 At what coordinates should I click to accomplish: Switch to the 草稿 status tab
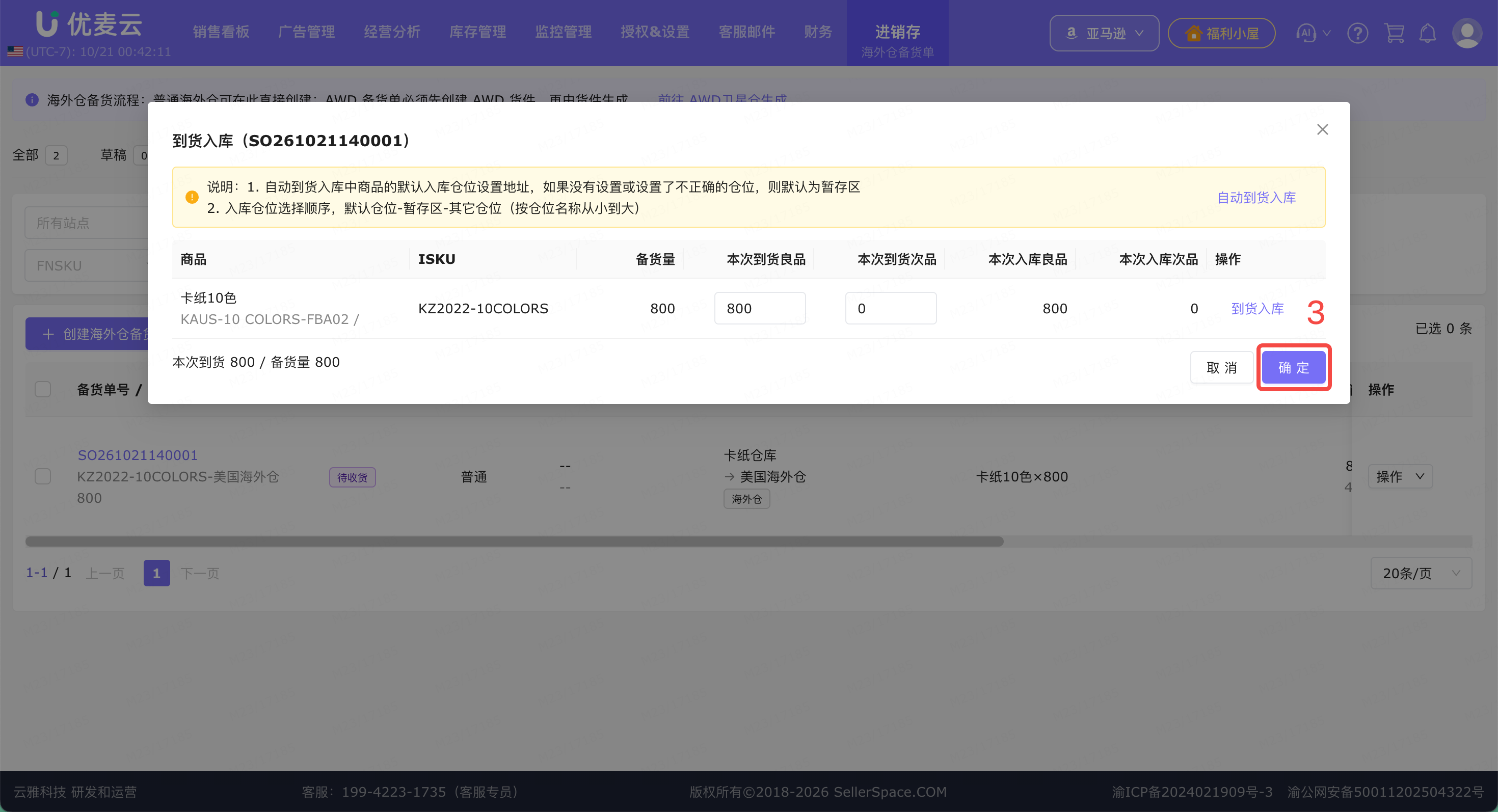[124, 155]
